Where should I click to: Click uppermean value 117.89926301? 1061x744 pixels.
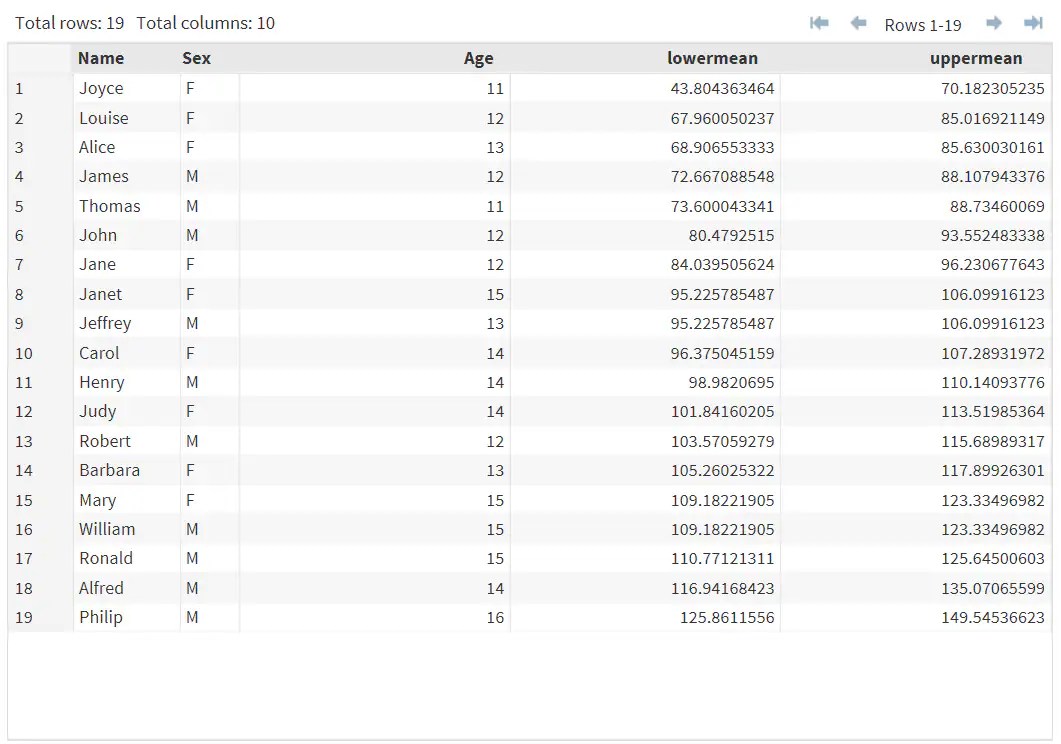pos(993,470)
